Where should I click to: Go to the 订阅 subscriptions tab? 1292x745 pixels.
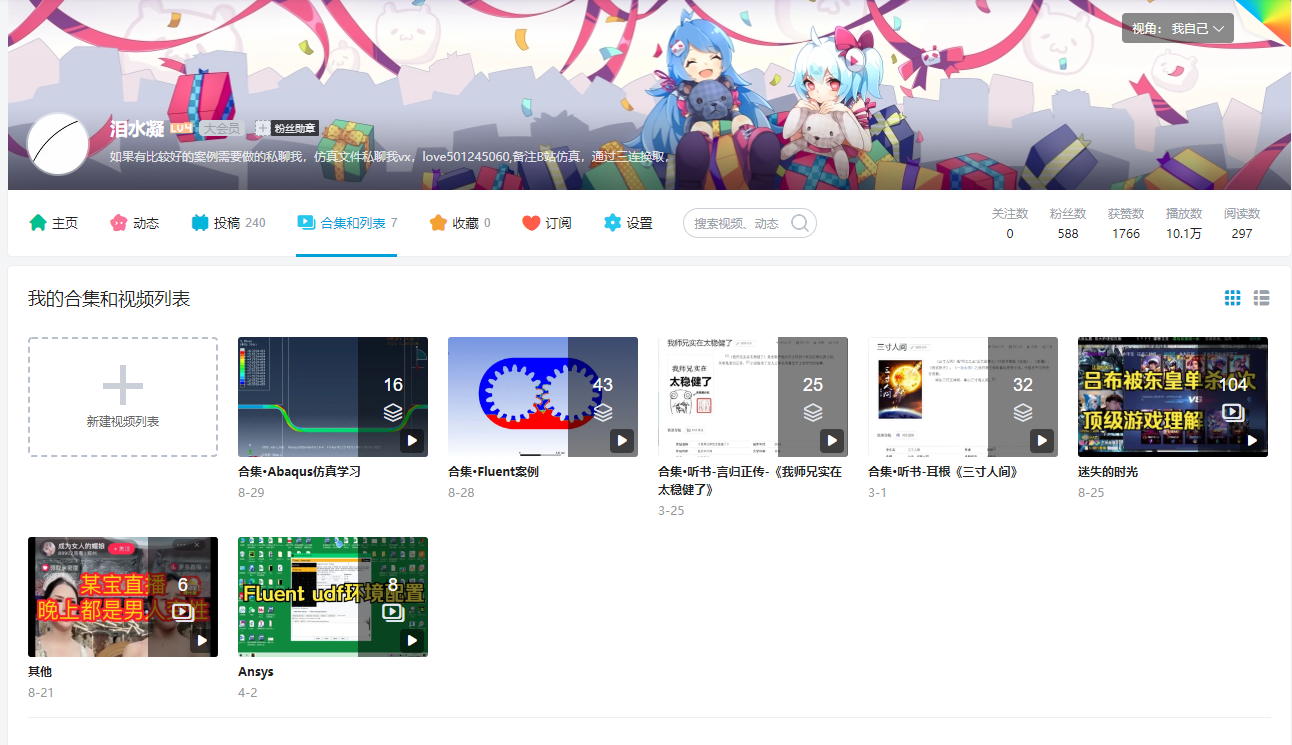[547, 223]
